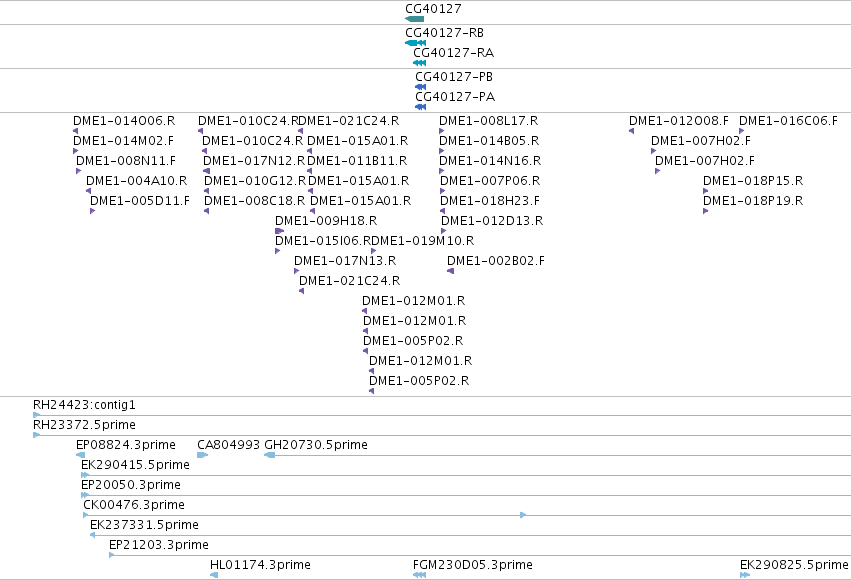Select the CG40127-RA transcript arrow glyph
851x580 pixels.
coord(420,63)
